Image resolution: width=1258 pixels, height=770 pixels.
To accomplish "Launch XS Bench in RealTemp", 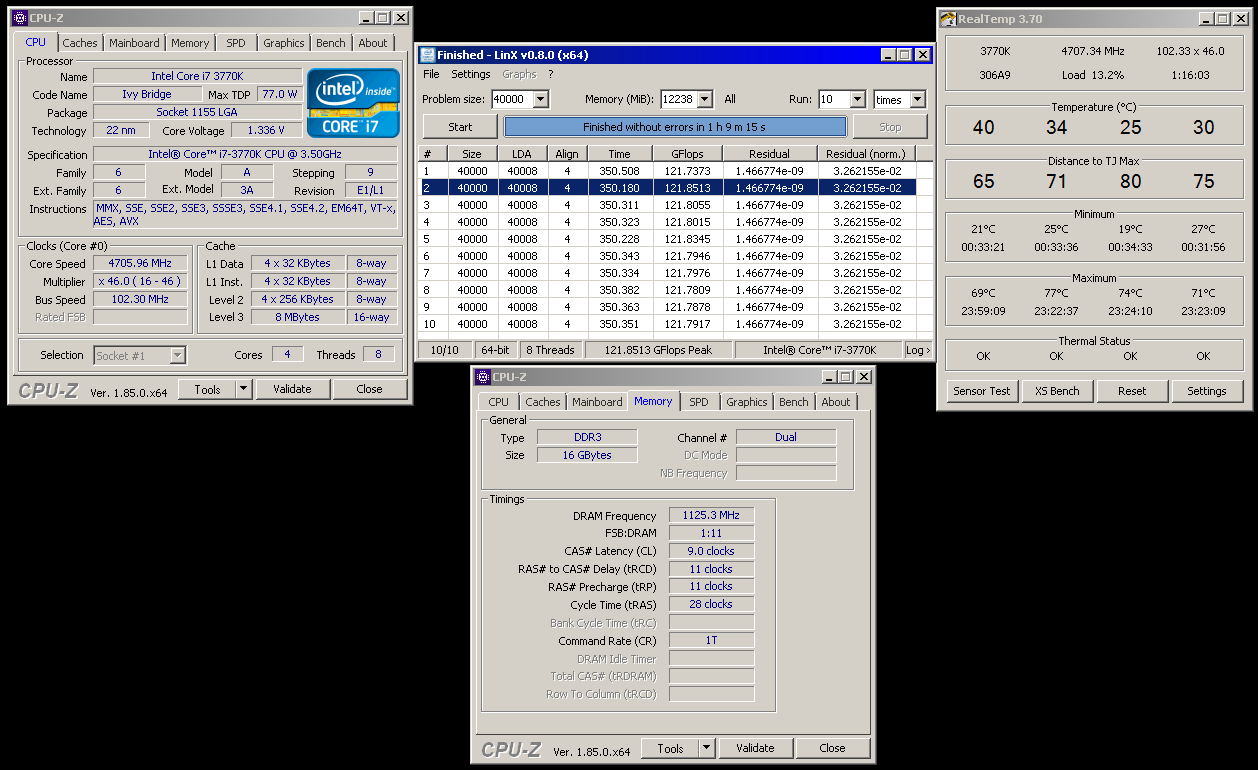I will (x=1057, y=391).
